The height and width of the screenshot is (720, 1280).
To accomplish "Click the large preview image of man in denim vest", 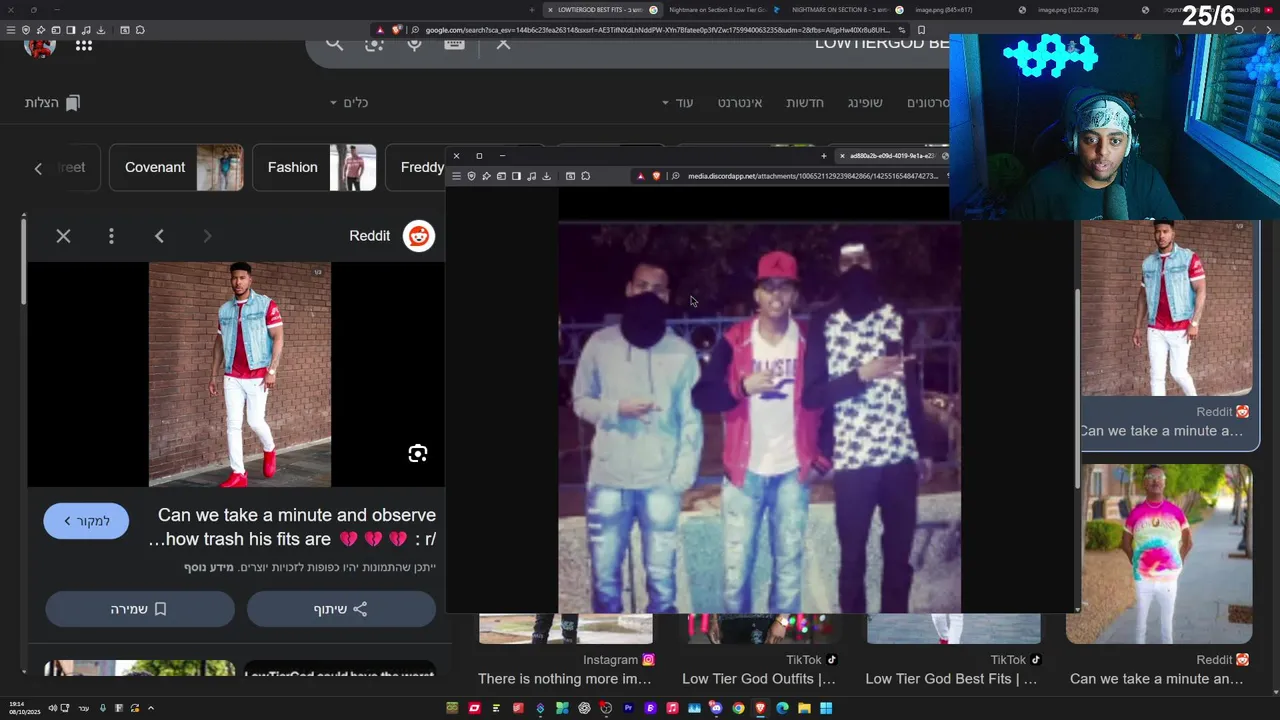I will tap(240, 374).
